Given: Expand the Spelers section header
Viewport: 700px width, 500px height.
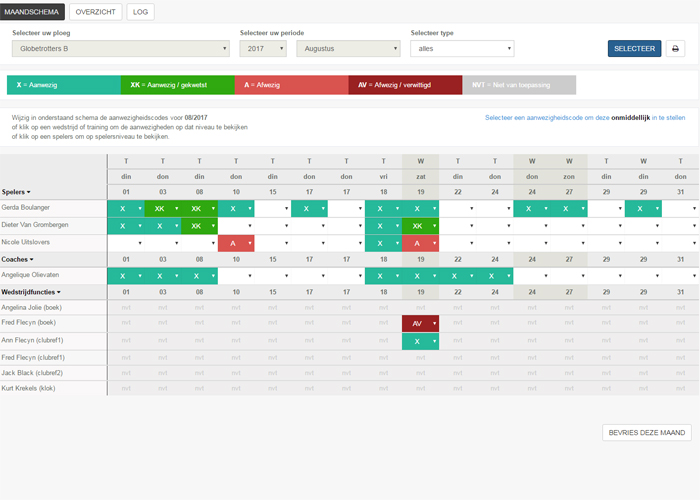Looking at the screenshot, I should tap(16, 192).
